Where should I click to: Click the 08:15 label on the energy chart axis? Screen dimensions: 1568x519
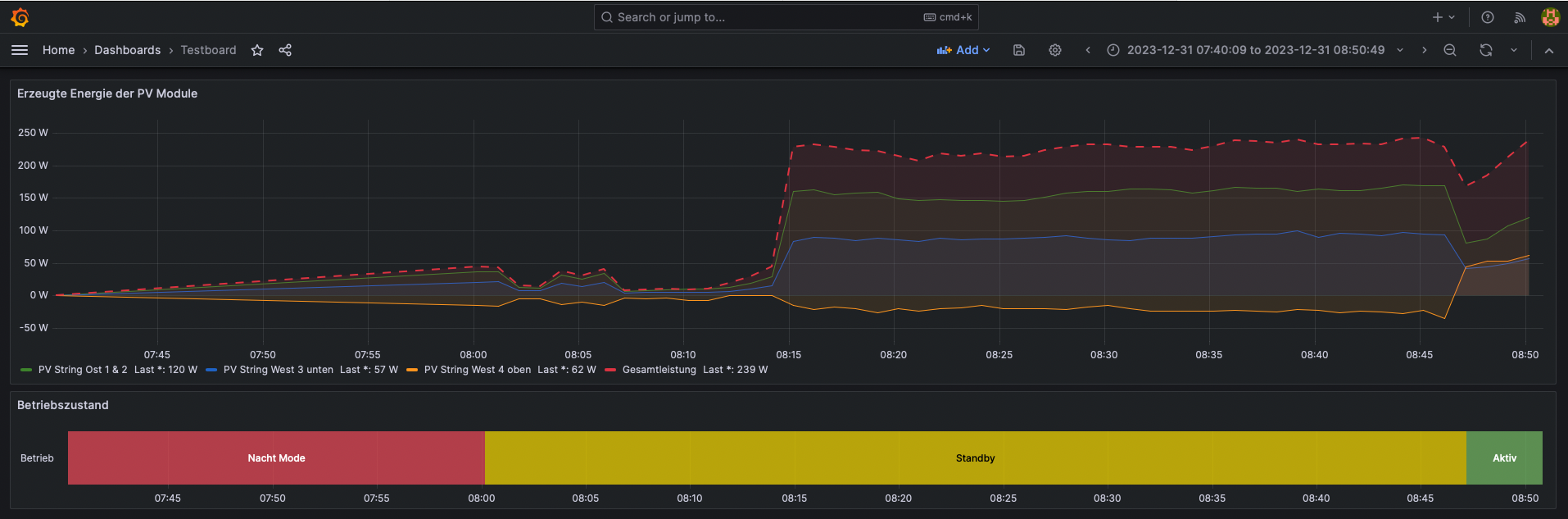tap(789, 355)
